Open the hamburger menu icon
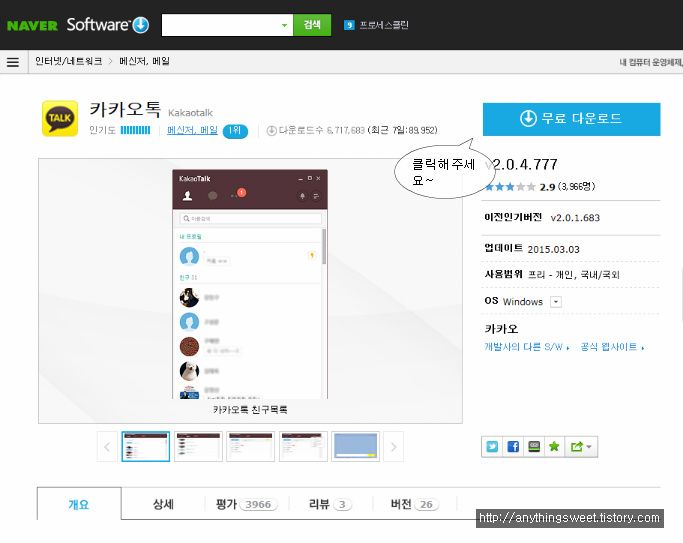The height and width of the screenshot is (543, 683). [13, 62]
